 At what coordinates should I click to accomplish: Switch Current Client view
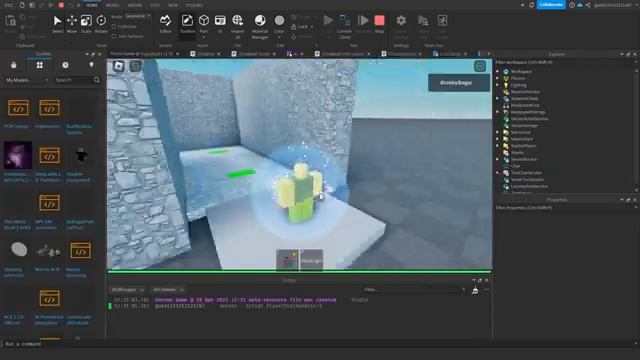point(344,26)
